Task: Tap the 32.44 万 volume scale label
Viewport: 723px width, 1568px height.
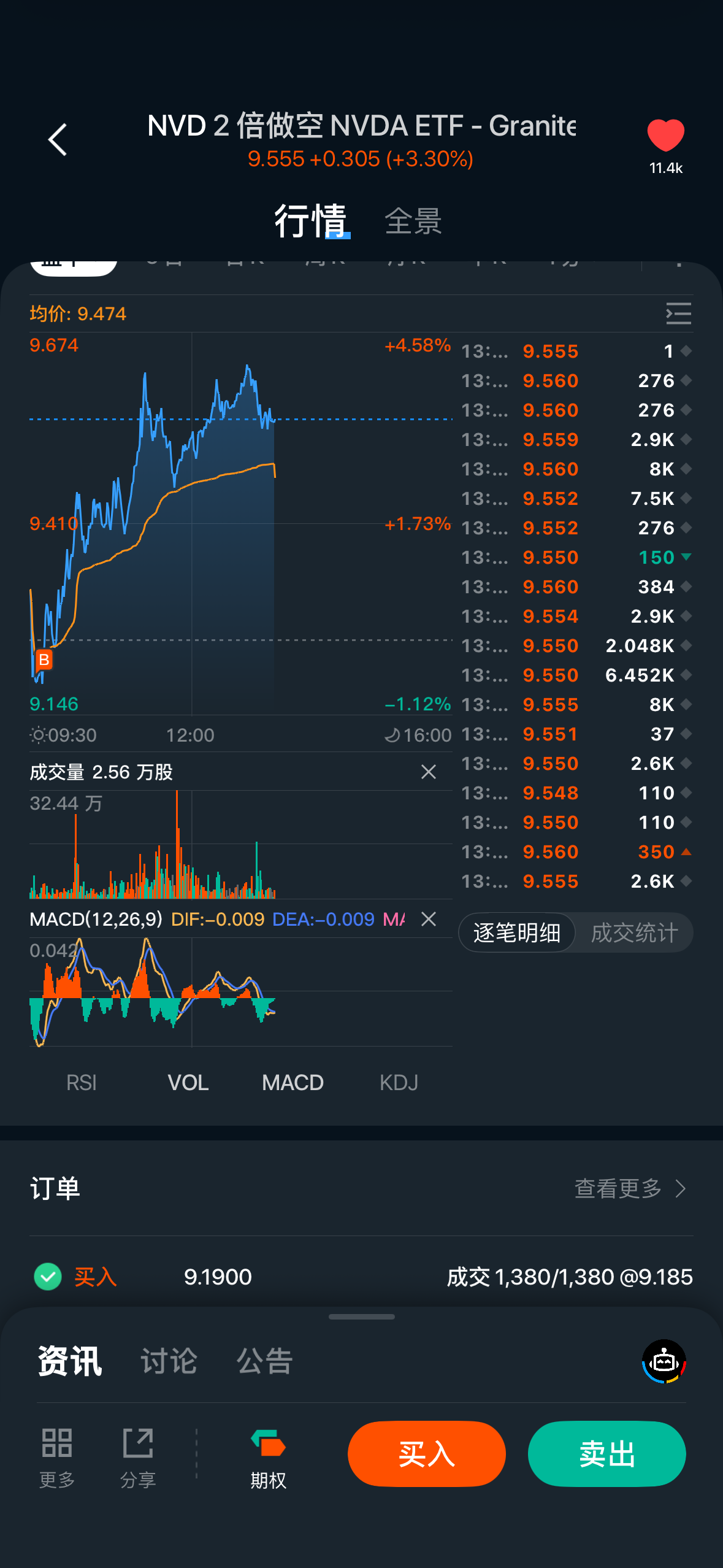Action: point(66,803)
